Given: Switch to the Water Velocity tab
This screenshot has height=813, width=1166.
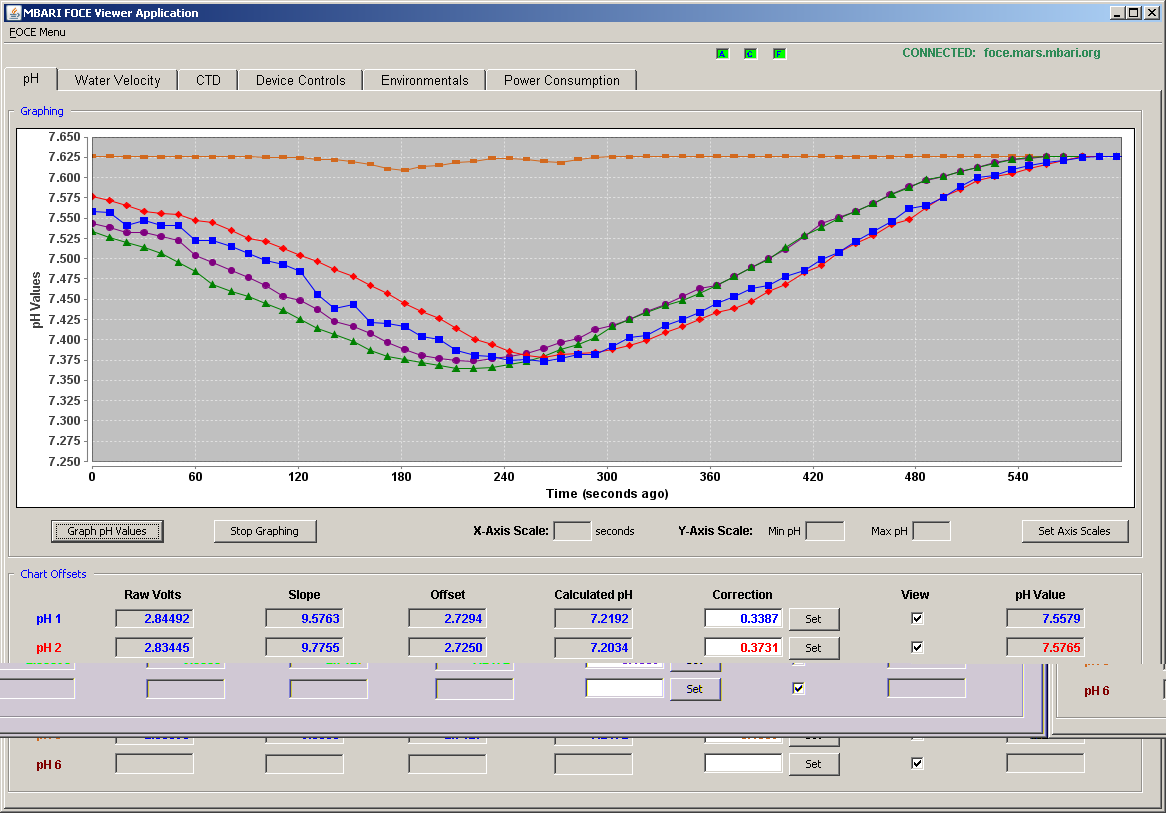Looking at the screenshot, I should click(x=117, y=80).
